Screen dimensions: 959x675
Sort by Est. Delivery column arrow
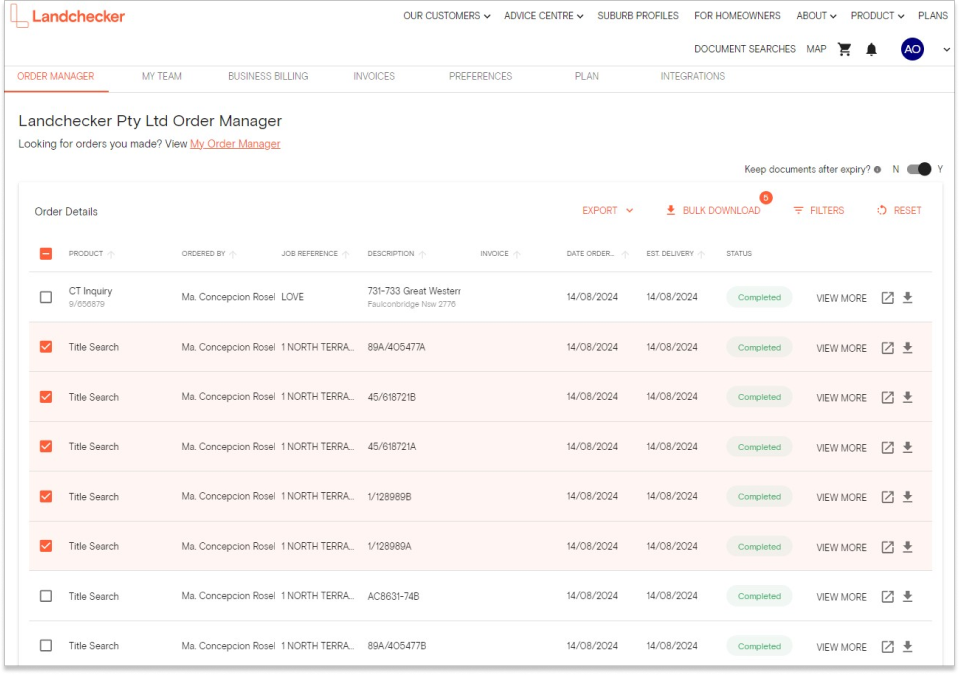click(x=702, y=254)
